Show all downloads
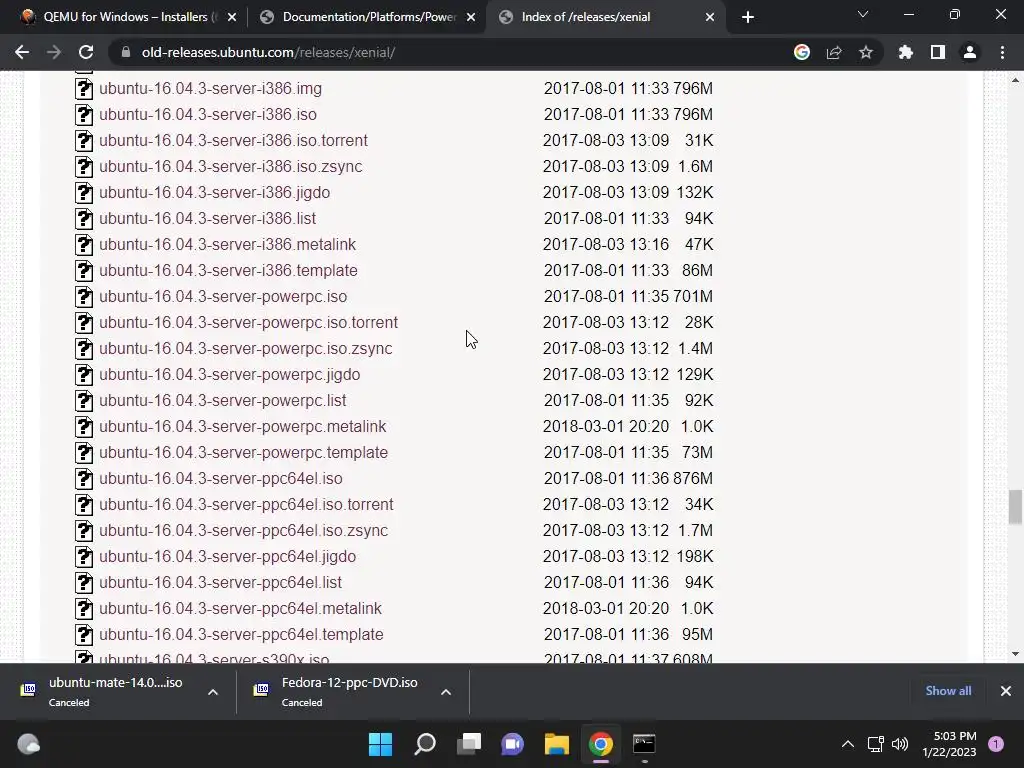Screen dimensions: 1024x768 (948, 691)
